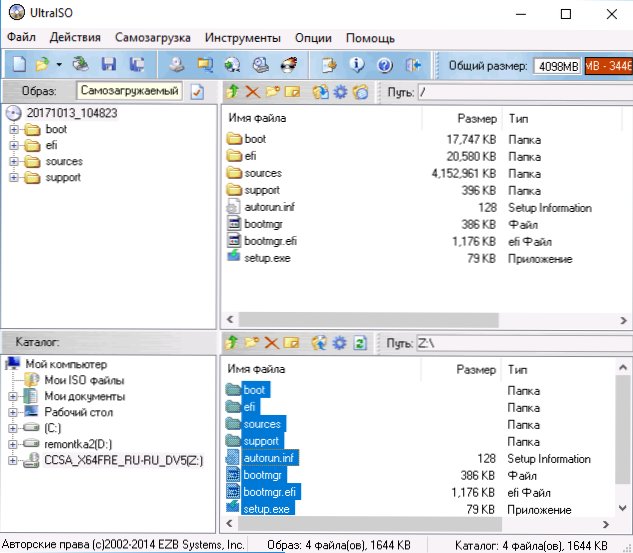
Task: Create a new image with New icon
Action: tap(19, 64)
